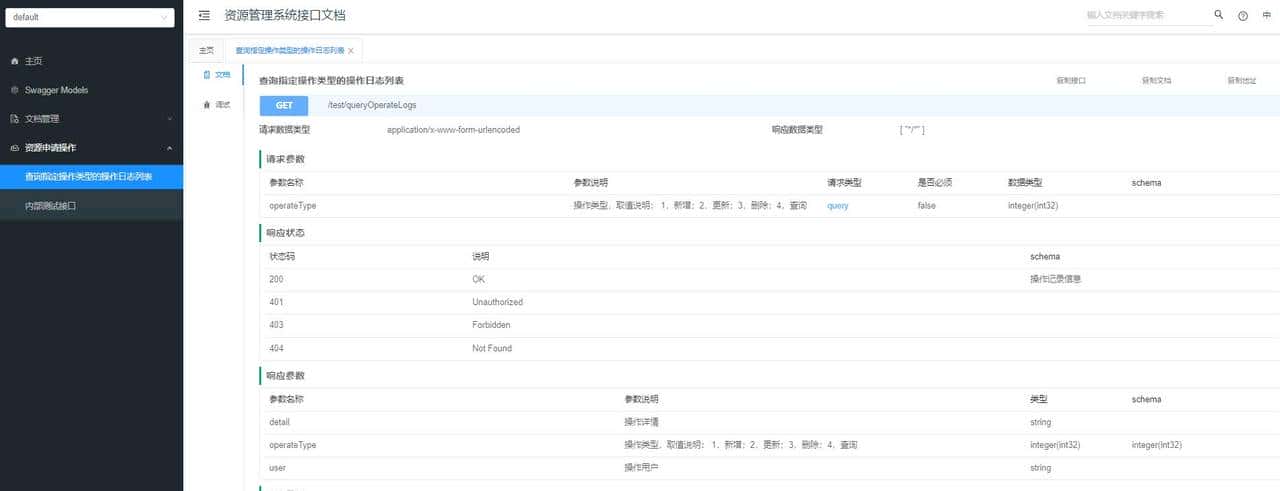Click 复制接口 link
The image size is (1280, 491).
coord(1071,80)
